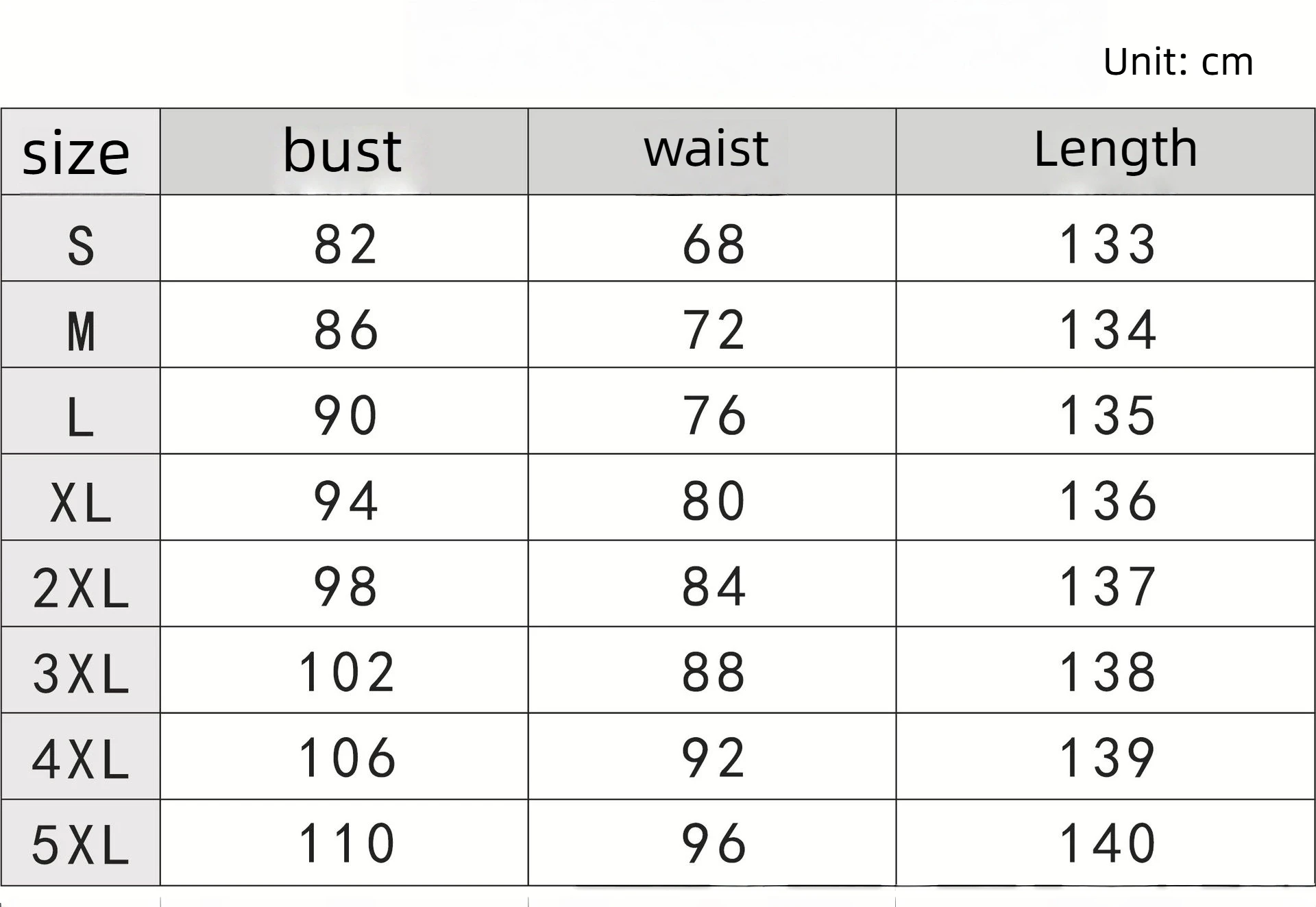Select the 'bust' column header
The width and height of the screenshot is (1316, 907).
coord(342,150)
